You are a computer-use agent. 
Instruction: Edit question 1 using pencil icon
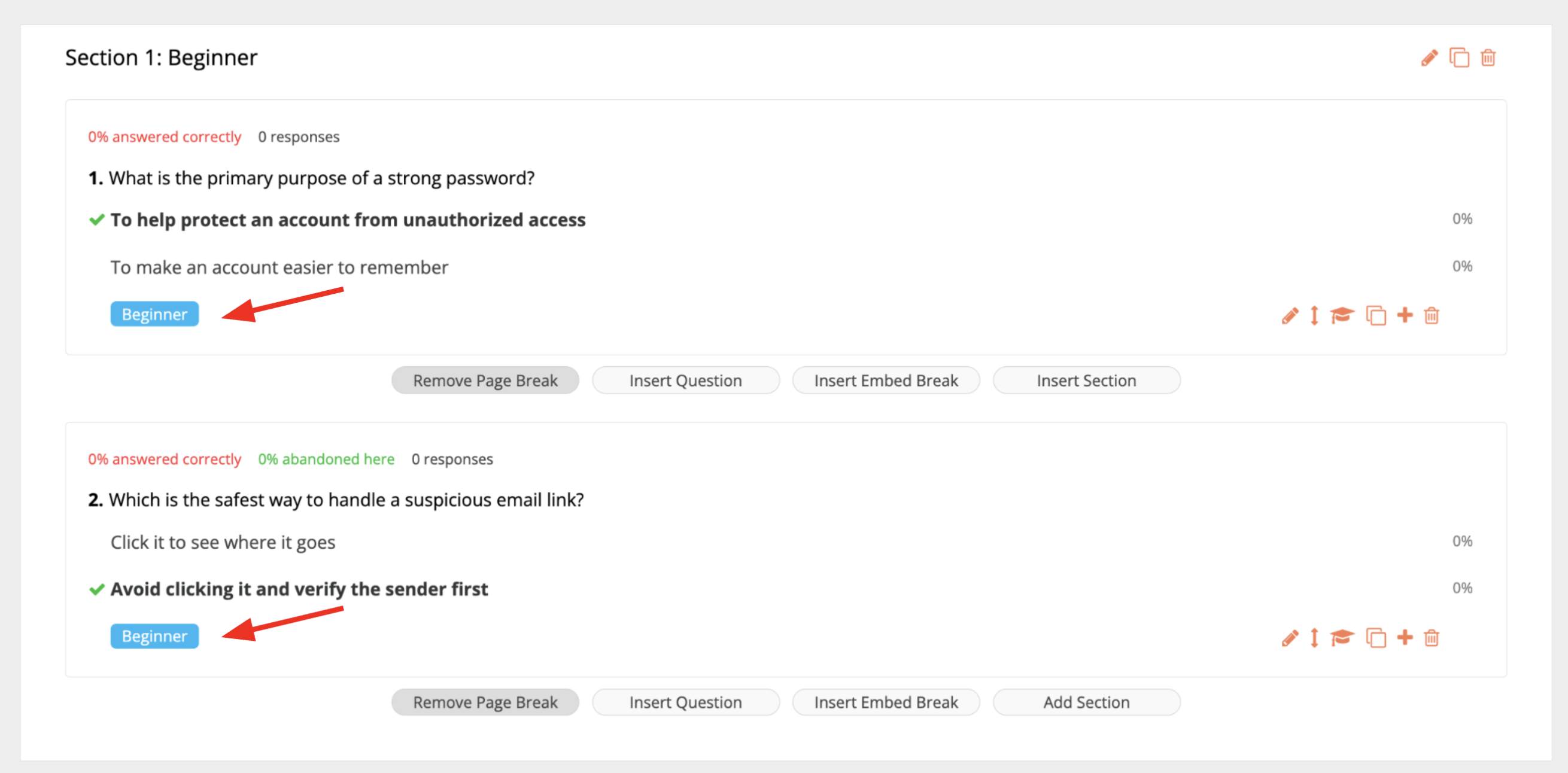[1290, 315]
